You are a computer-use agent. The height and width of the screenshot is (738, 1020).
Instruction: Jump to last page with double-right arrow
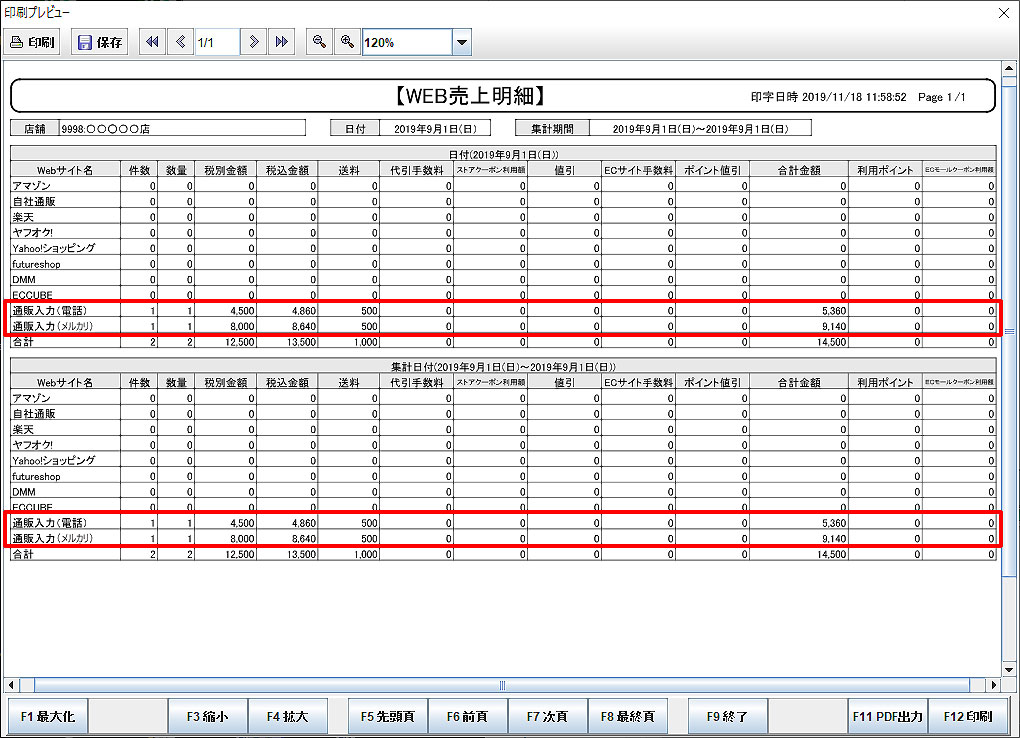coord(282,42)
